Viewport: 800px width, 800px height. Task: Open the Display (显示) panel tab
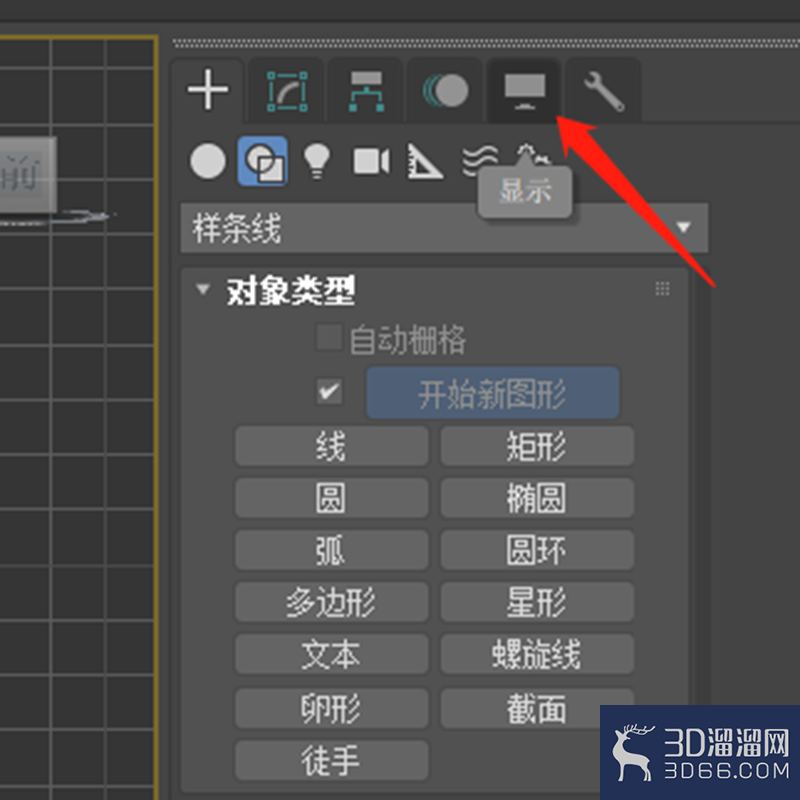[x=524, y=91]
